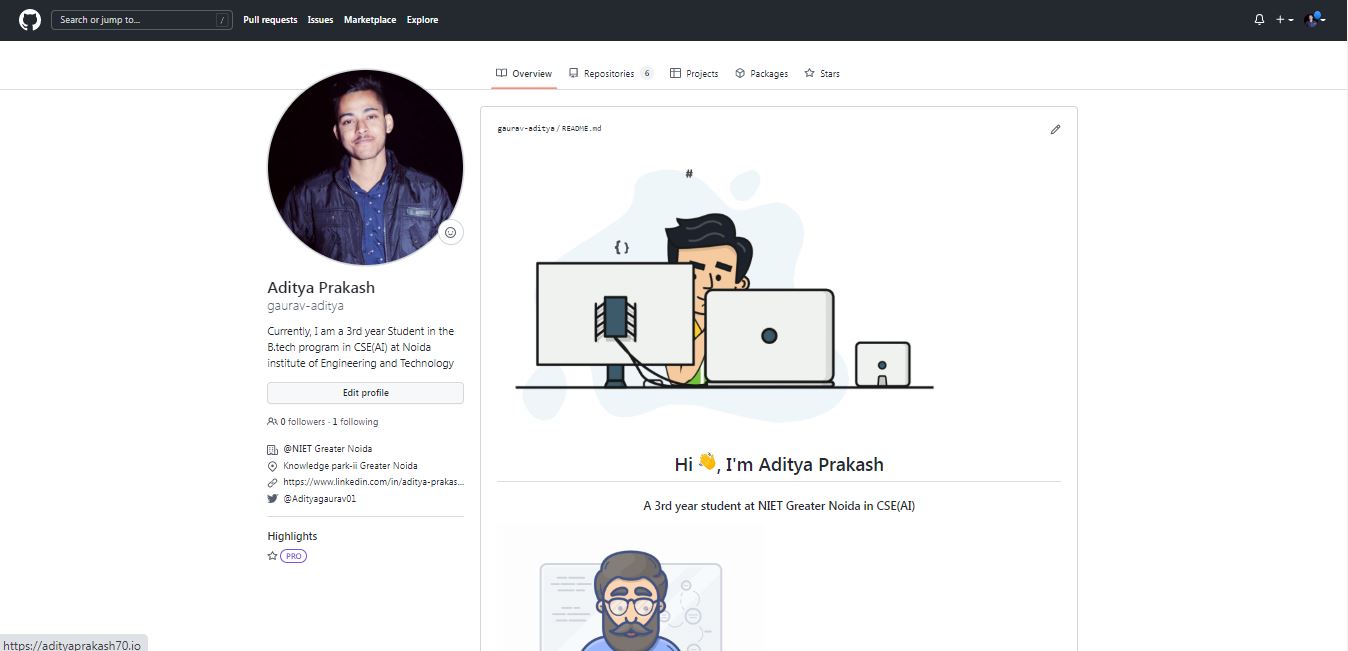This screenshot has height=651, width=1348.
Task: Click the link icon beside LinkedIn URL
Action: tap(272, 482)
